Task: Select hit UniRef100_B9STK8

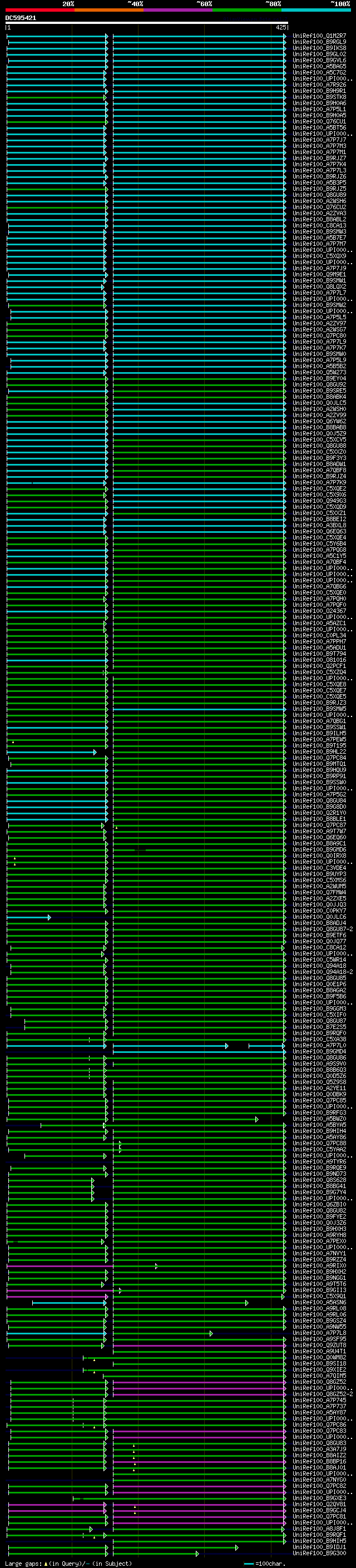Action: [319, 97]
